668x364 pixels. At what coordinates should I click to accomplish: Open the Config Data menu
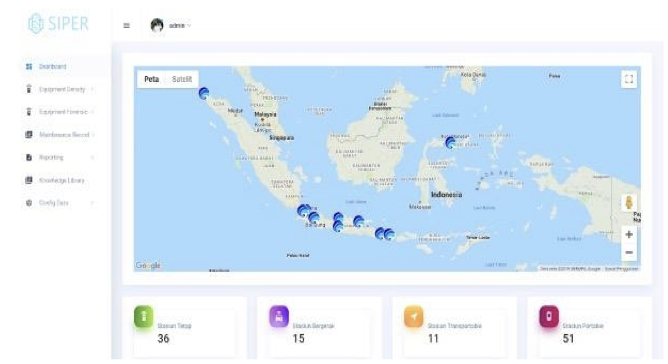(54, 203)
